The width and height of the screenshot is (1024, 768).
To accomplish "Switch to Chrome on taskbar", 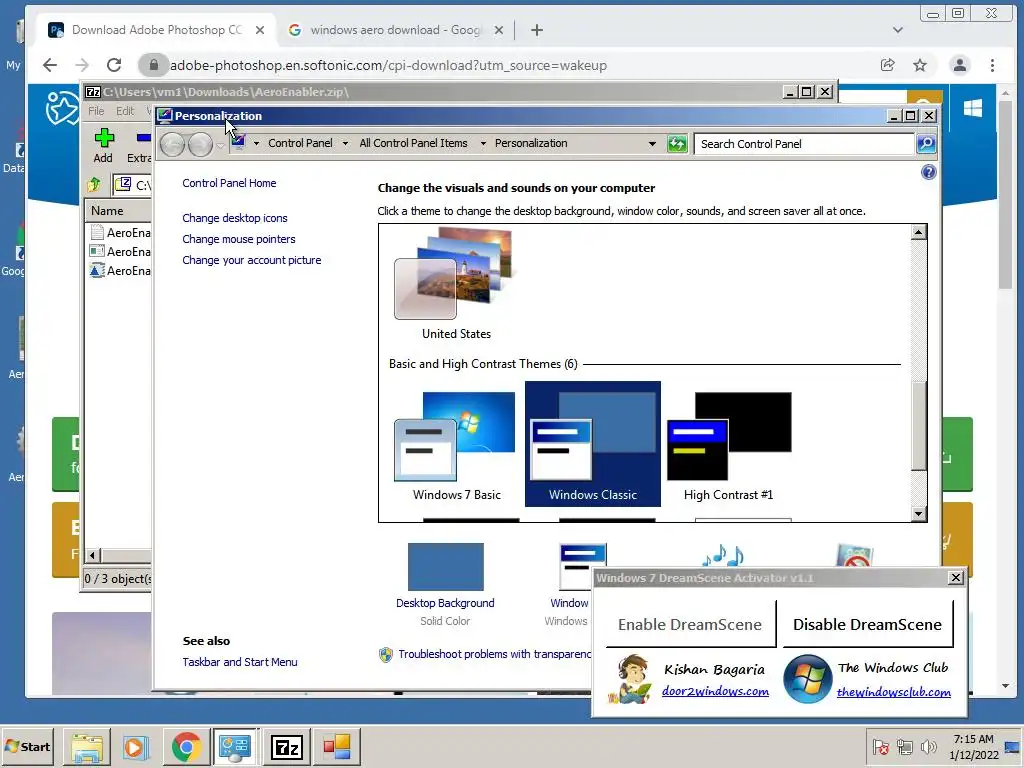I will [x=186, y=746].
